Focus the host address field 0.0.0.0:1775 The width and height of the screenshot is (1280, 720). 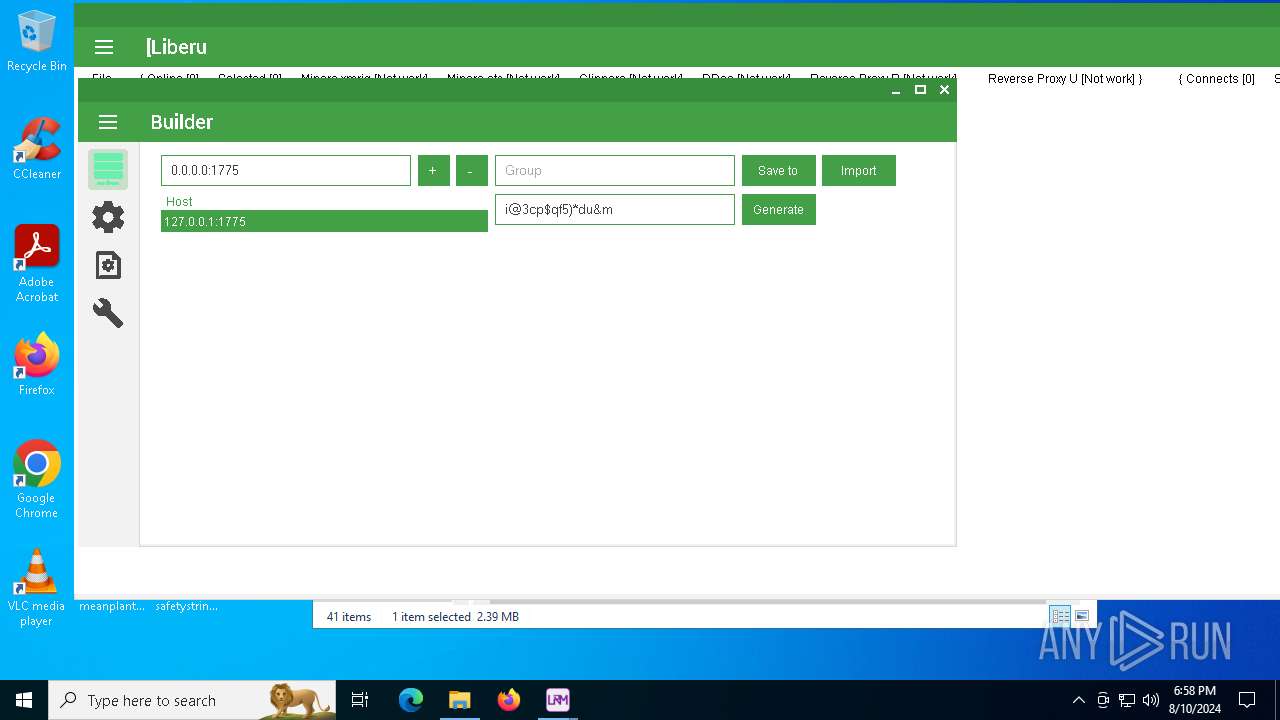(x=286, y=170)
